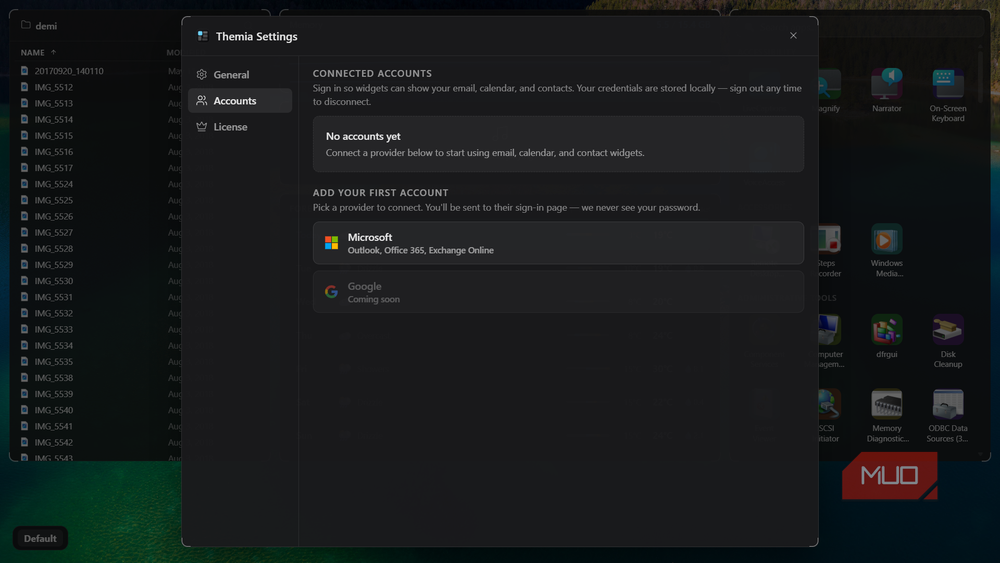Select file IMG_5512 in demi list
The height and width of the screenshot is (563, 1000).
pyautogui.click(x=54, y=87)
